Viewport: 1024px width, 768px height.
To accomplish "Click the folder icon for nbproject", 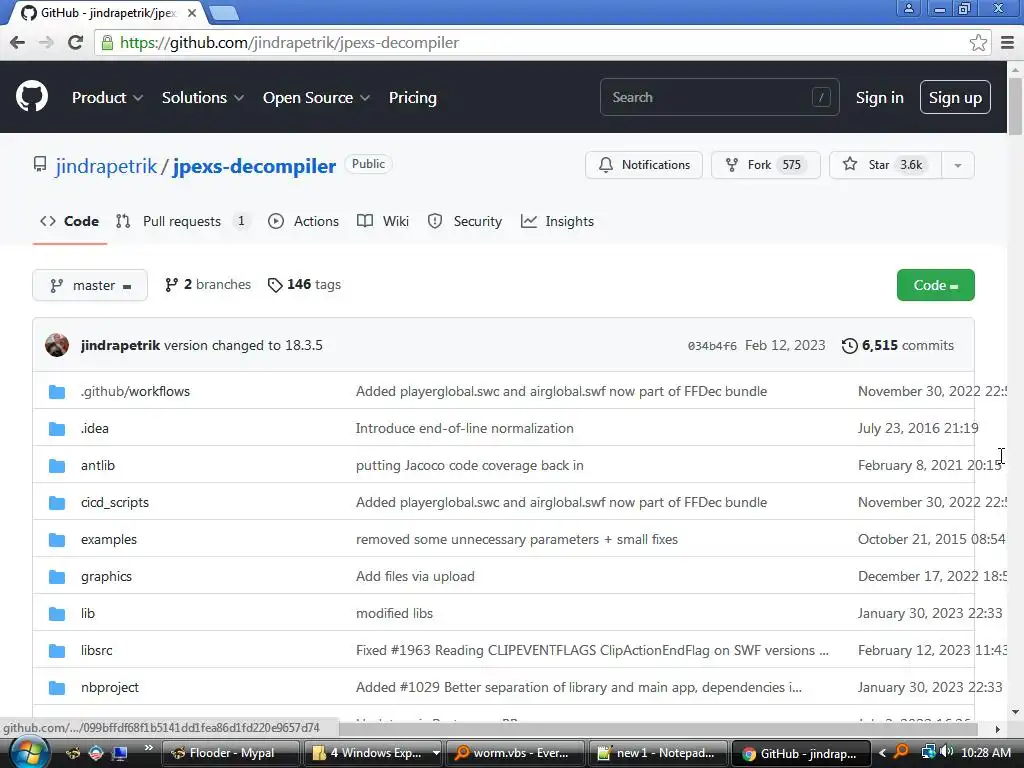I will 57,688.
